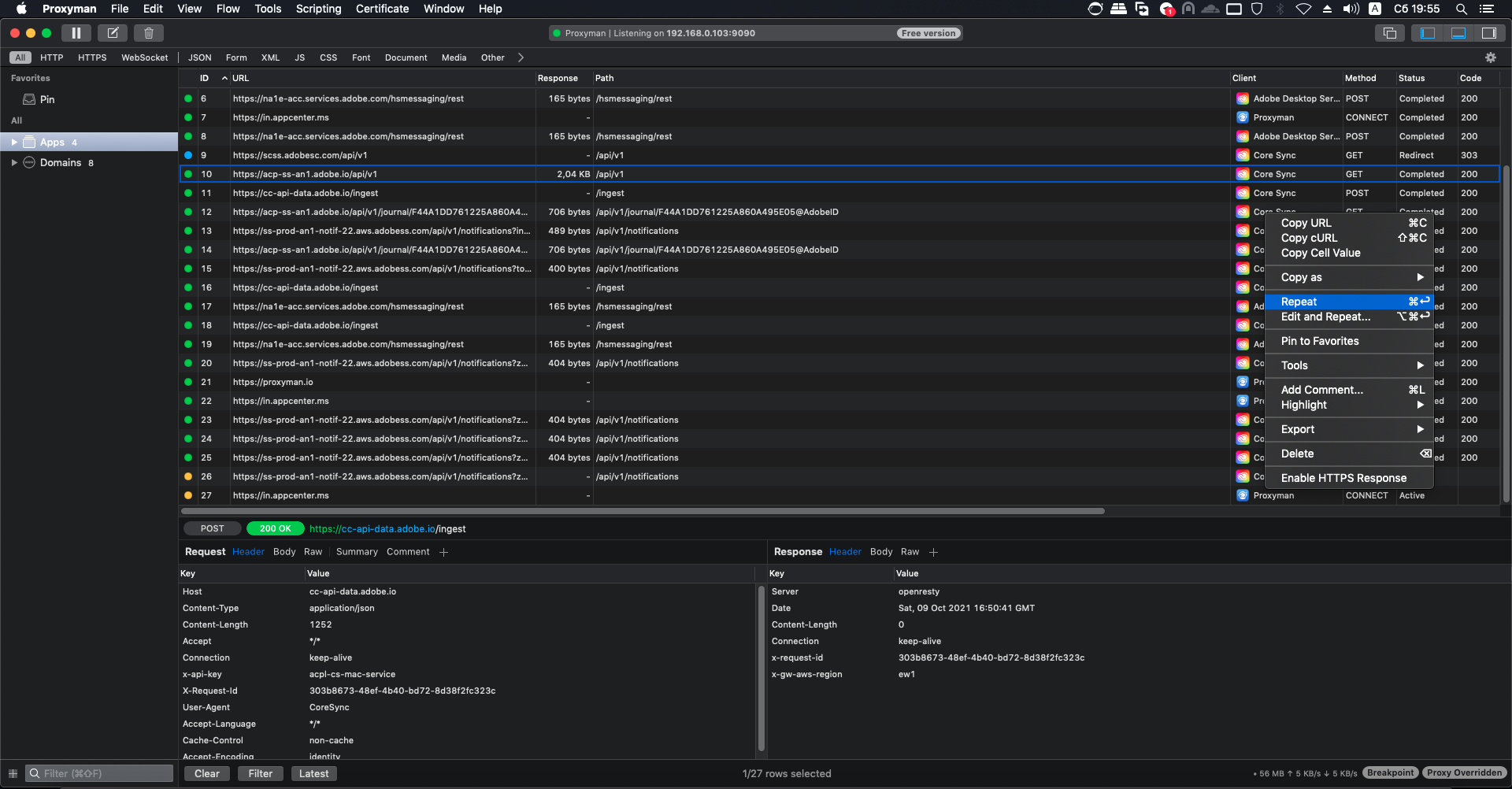
Task: Filter by JSON content type
Action: [200, 57]
